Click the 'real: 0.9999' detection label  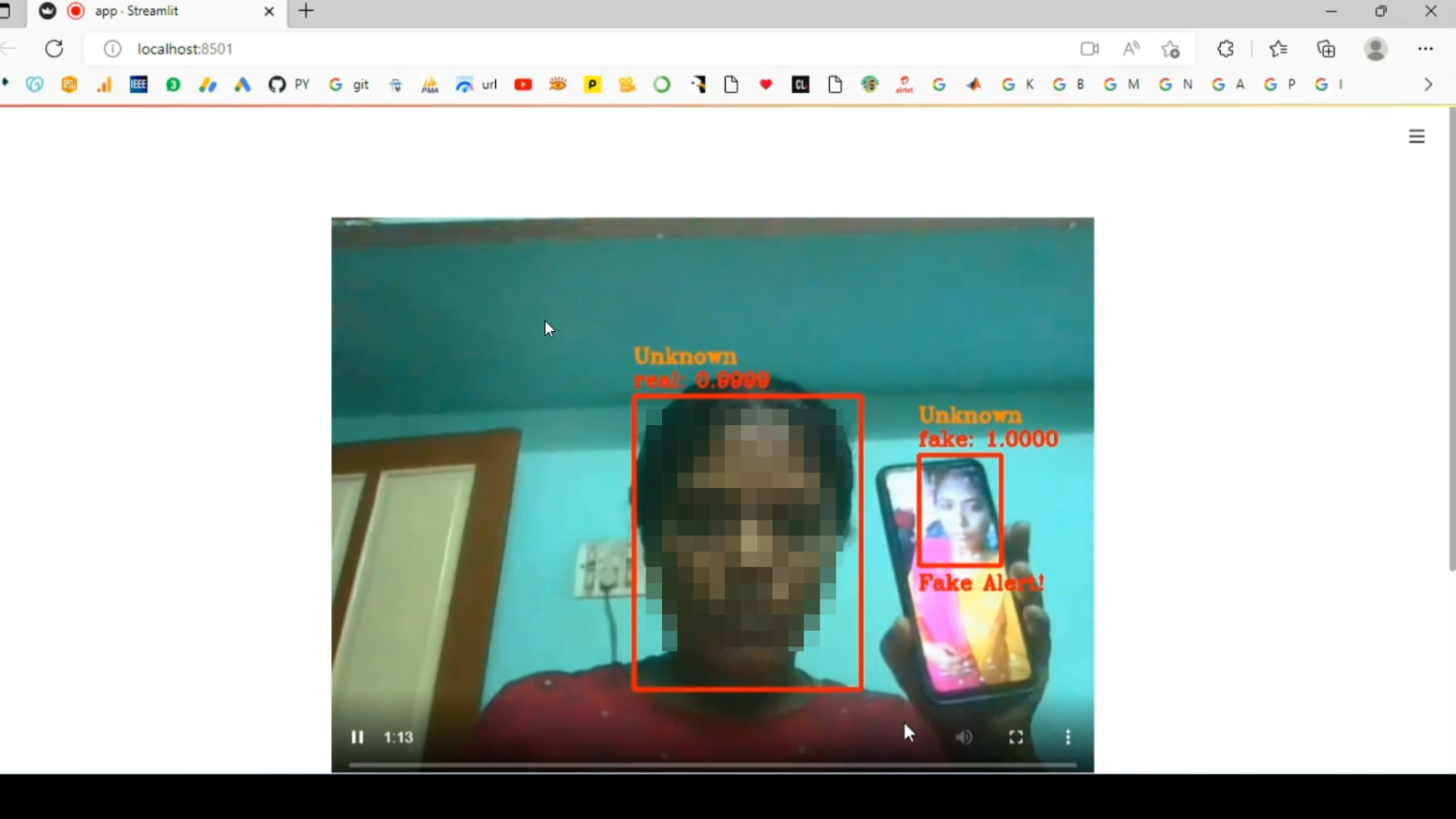[x=701, y=380]
